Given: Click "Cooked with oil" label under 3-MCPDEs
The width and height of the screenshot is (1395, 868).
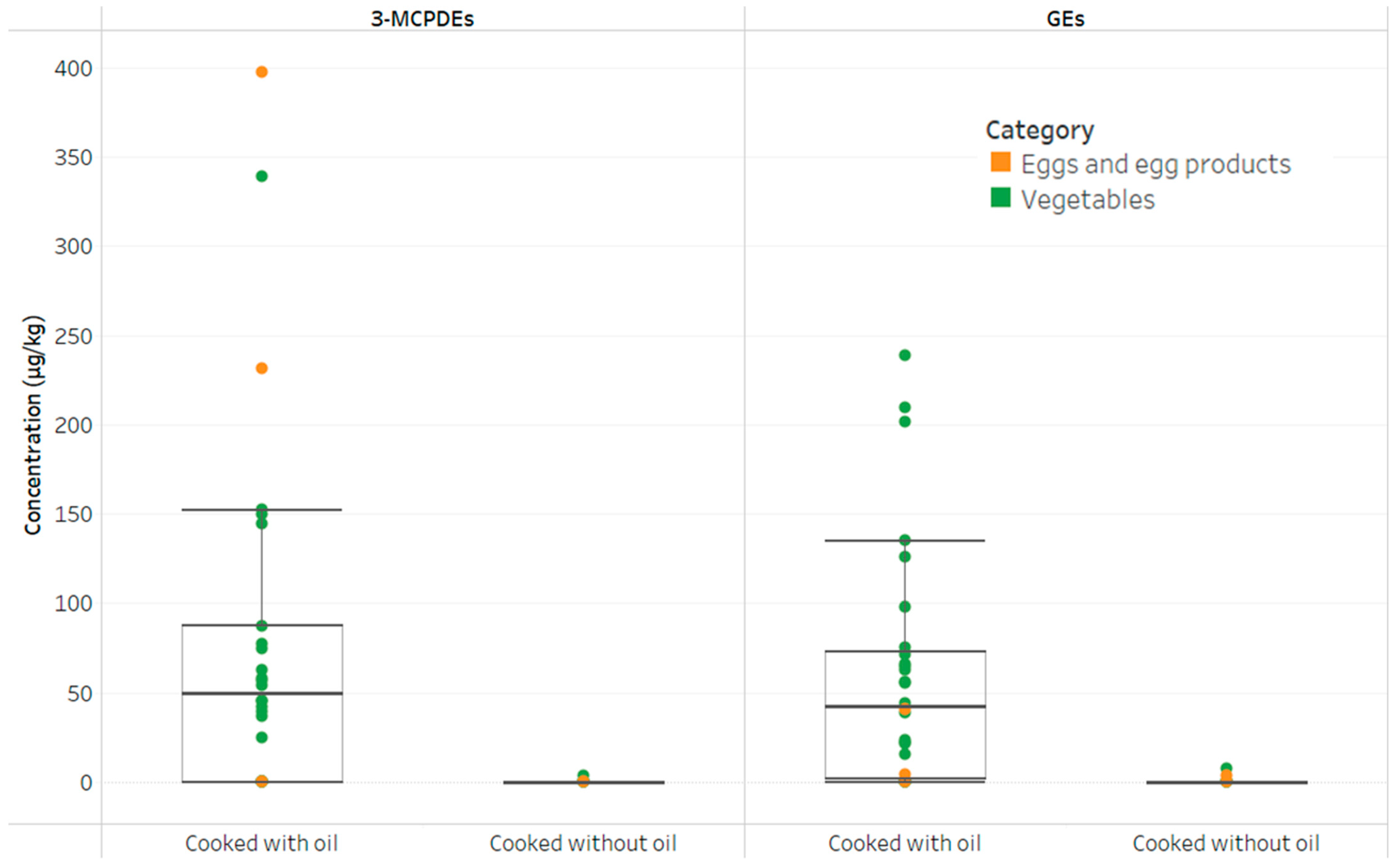Looking at the screenshot, I should click(261, 843).
